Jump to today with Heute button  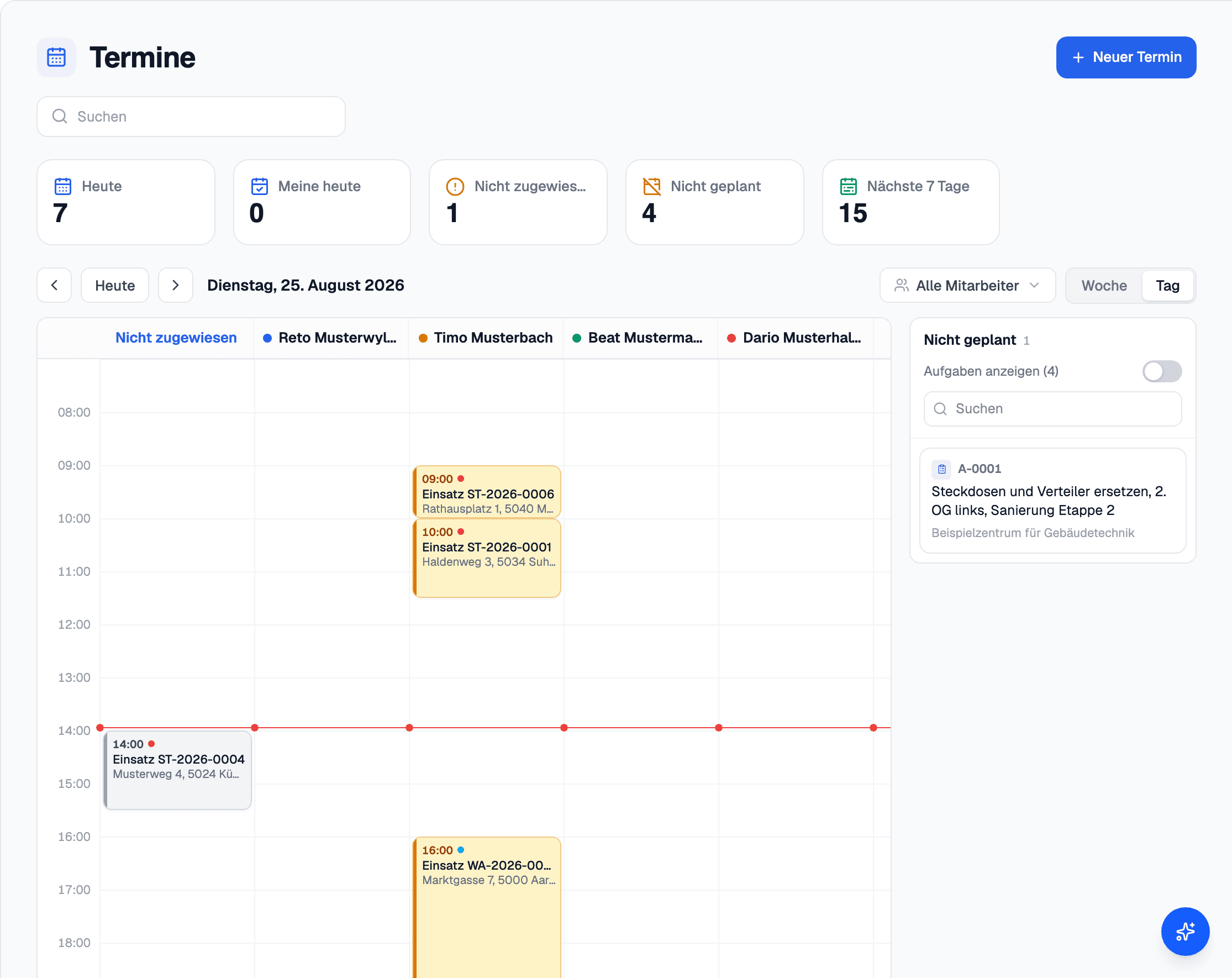pyautogui.click(x=115, y=285)
